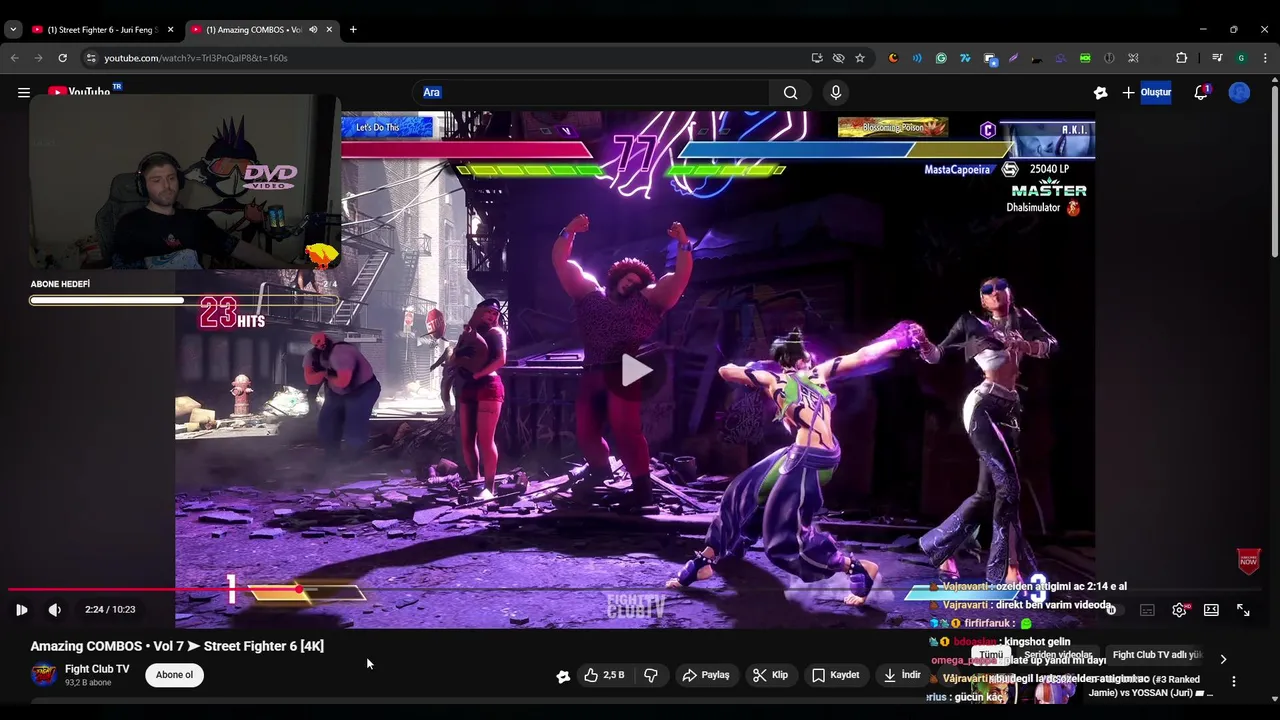
Task: Open Grammarly extension icon
Action: 941,58
